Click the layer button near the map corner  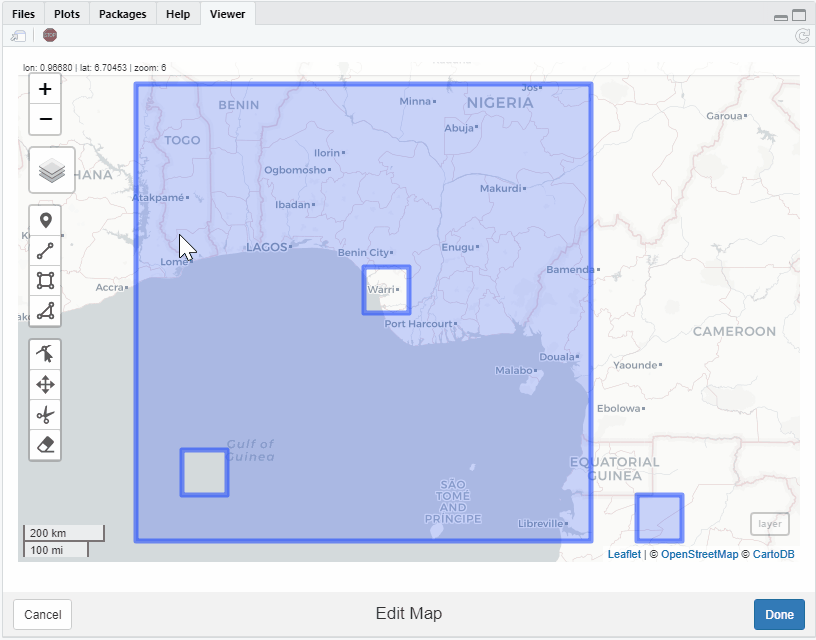[770, 524]
